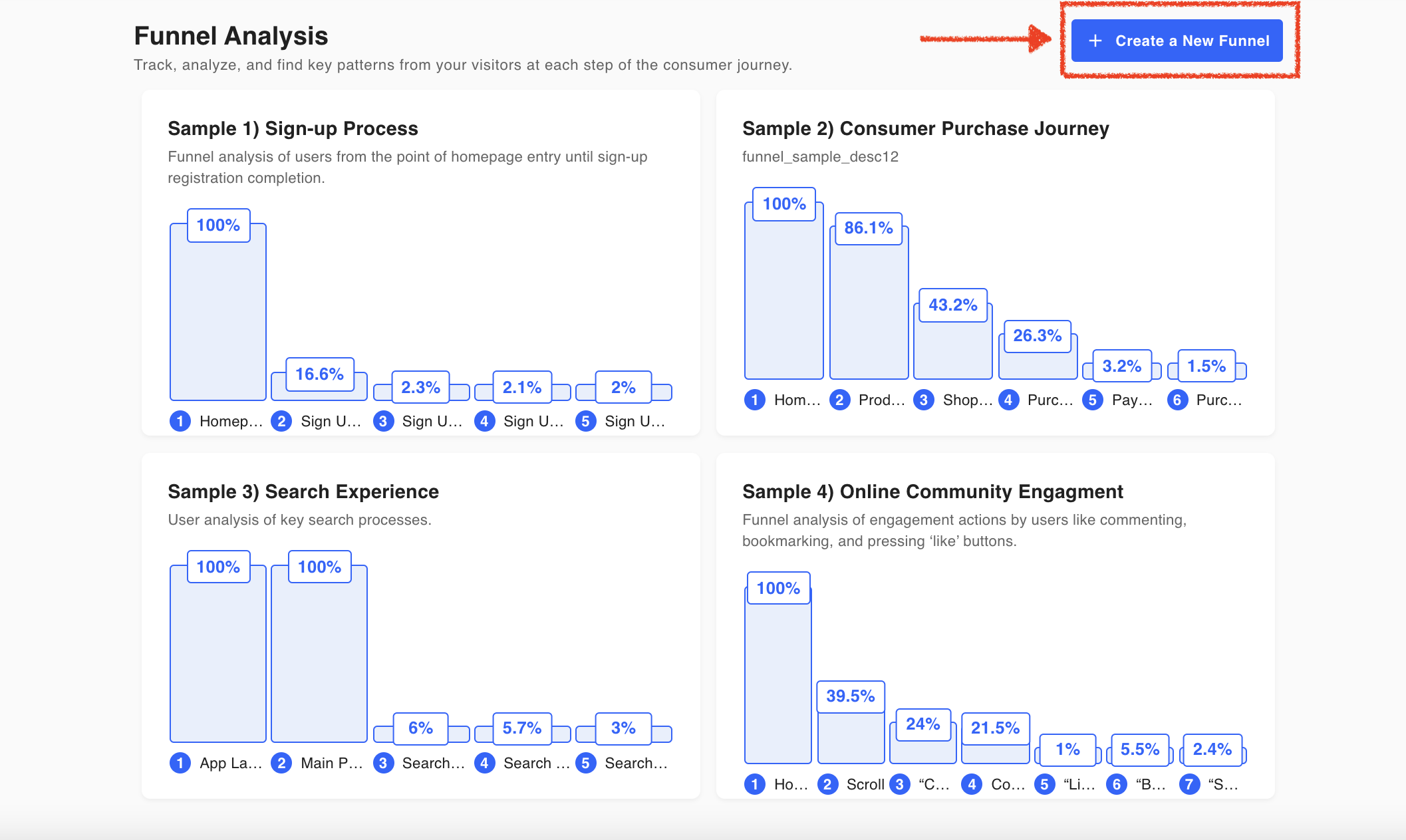Image resolution: width=1406 pixels, height=840 pixels.
Task: Click the 5.7% label in Search Experience
Action: coord(522,728)
